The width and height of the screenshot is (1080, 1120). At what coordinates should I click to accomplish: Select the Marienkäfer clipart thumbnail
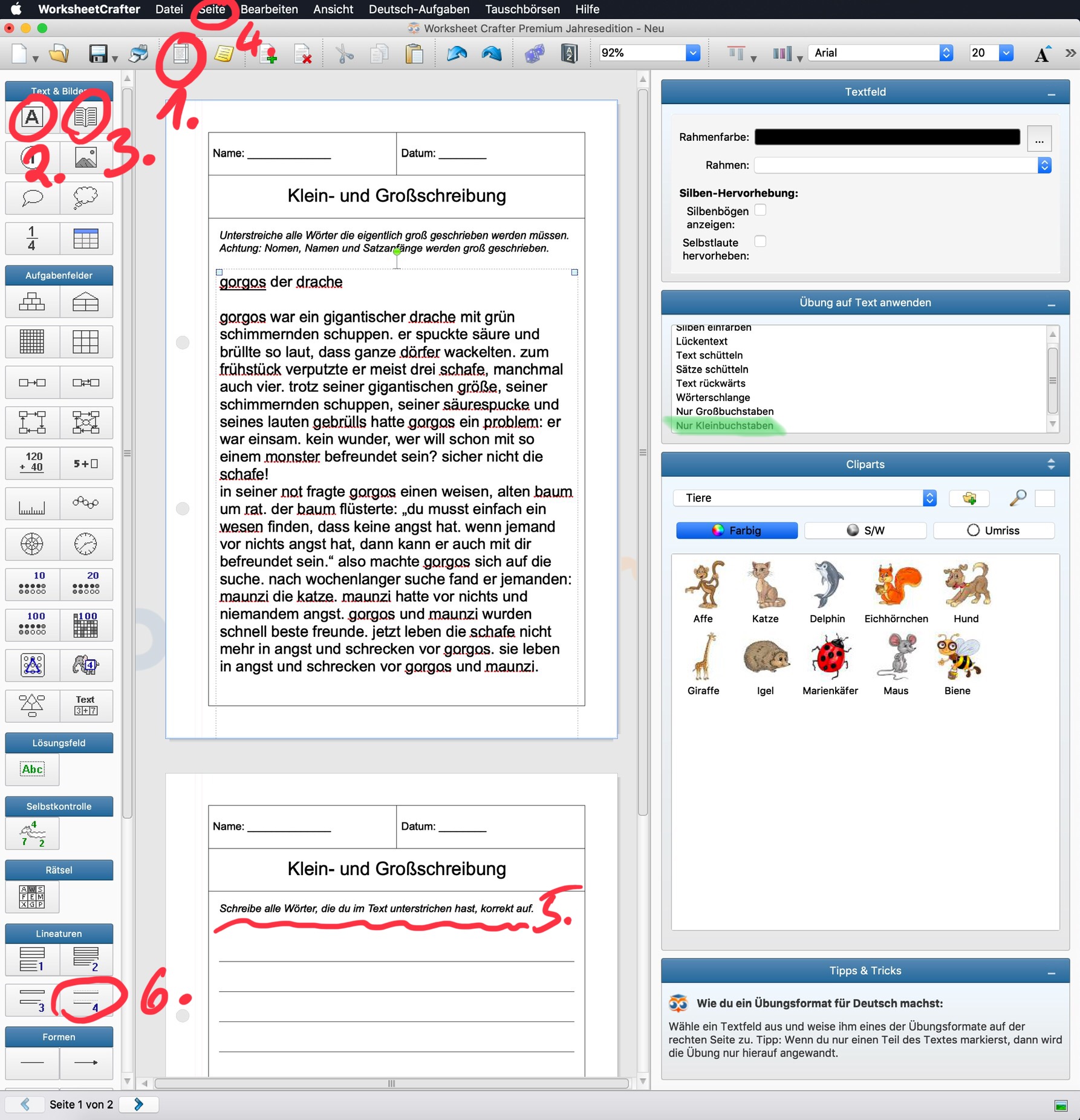tap(830, 657)
